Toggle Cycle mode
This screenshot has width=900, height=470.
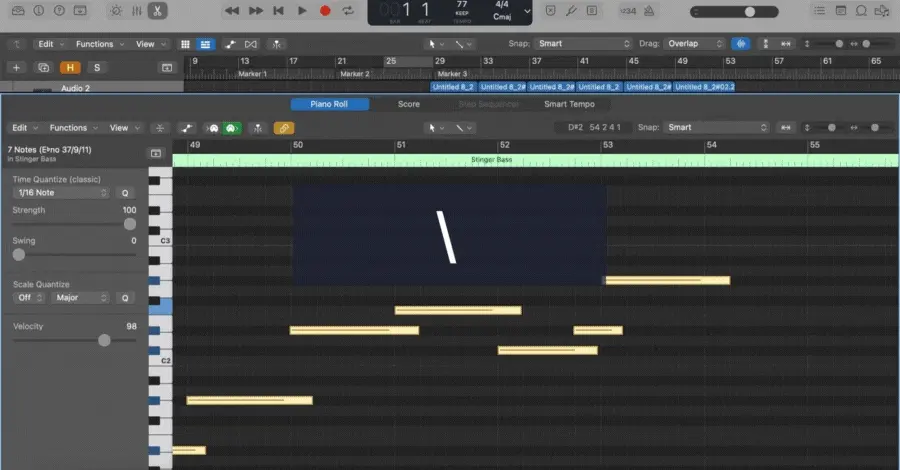(348, 11)
